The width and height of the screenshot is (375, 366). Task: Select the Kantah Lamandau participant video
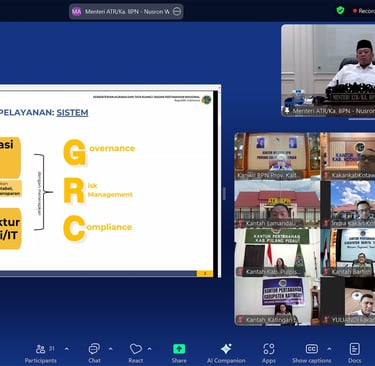point(277,204)
